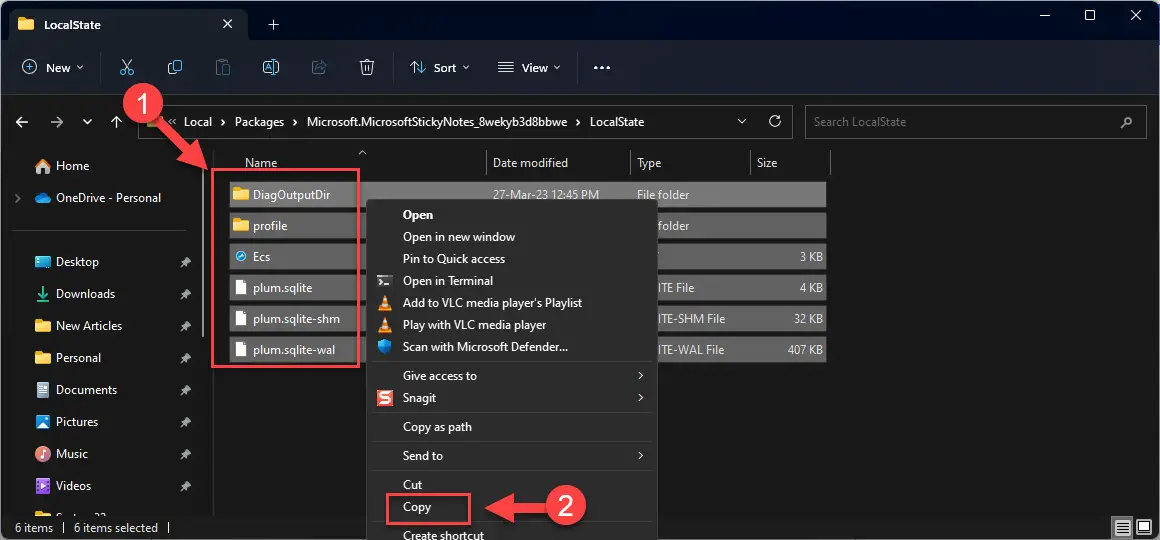The image size is (1160, 540).
Task: Open Documents in sidebar
Action: [87, 390]
